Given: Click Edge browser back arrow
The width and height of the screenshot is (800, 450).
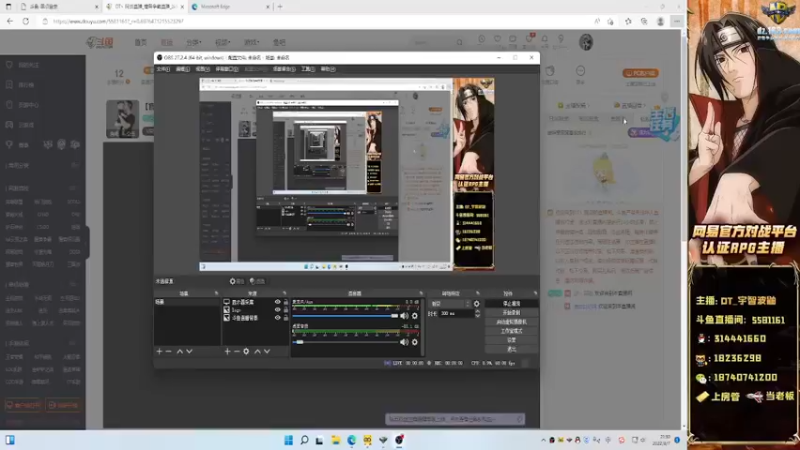Looking at the screenshot, I should (x=10, y=21).
